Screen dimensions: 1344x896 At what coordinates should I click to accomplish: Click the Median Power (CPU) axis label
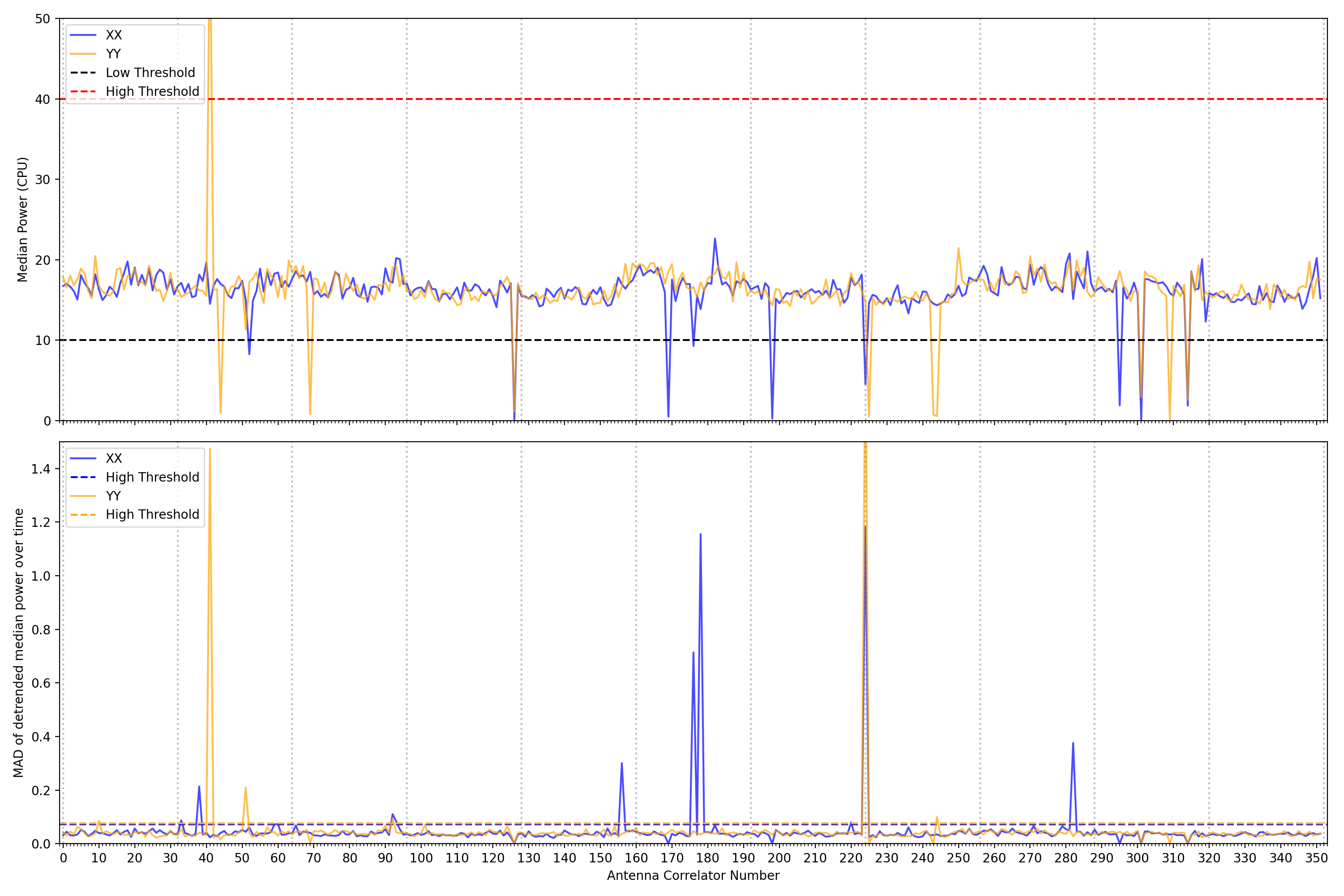(x=22, y=220)
